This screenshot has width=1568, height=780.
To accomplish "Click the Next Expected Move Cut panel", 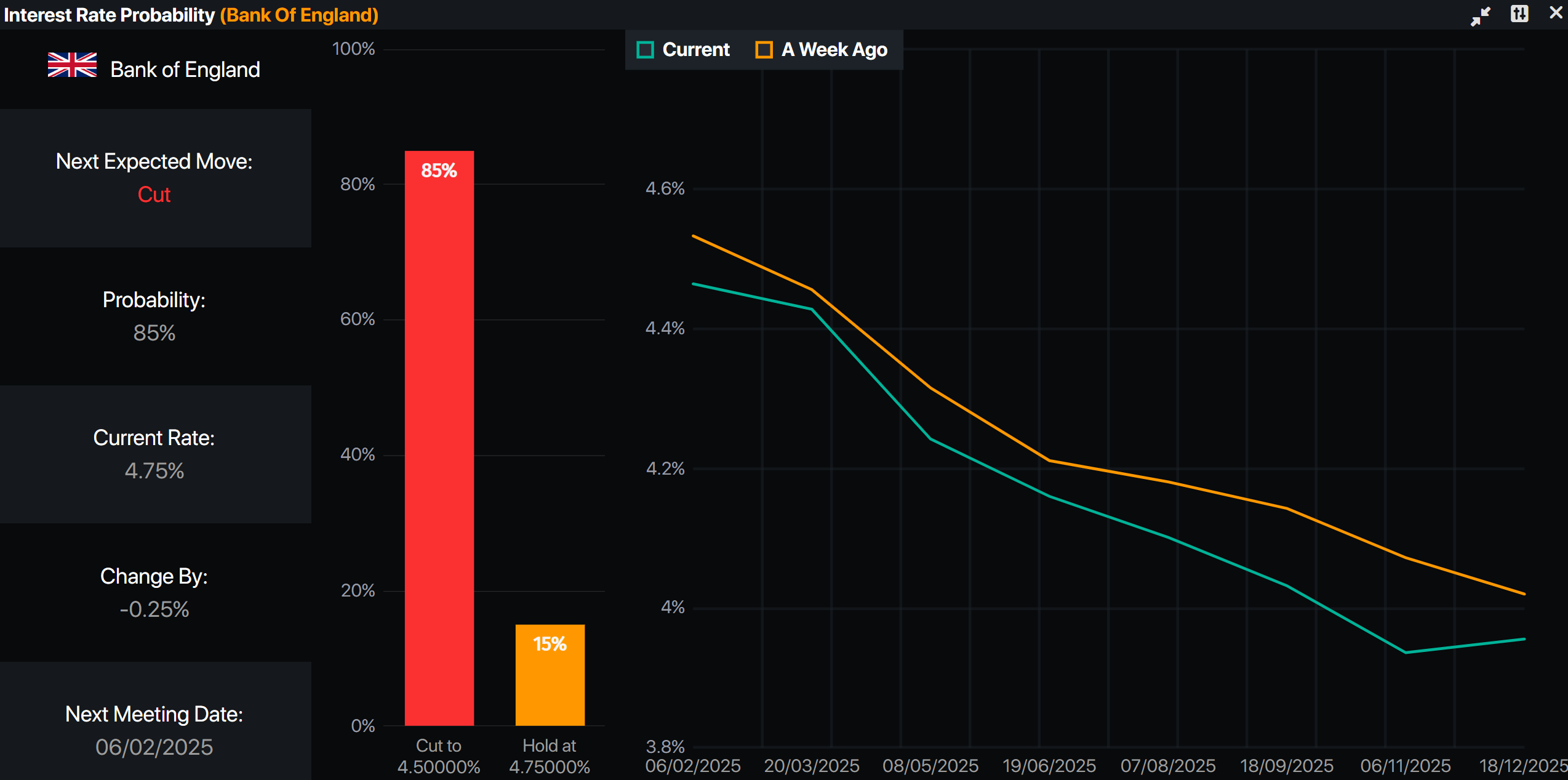I will (x=154, y=179).
